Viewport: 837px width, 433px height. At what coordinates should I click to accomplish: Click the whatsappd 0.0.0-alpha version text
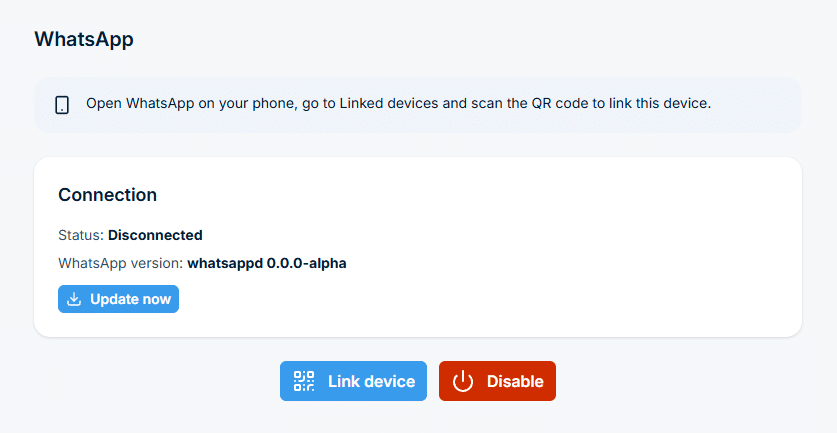tap(267, 263)
